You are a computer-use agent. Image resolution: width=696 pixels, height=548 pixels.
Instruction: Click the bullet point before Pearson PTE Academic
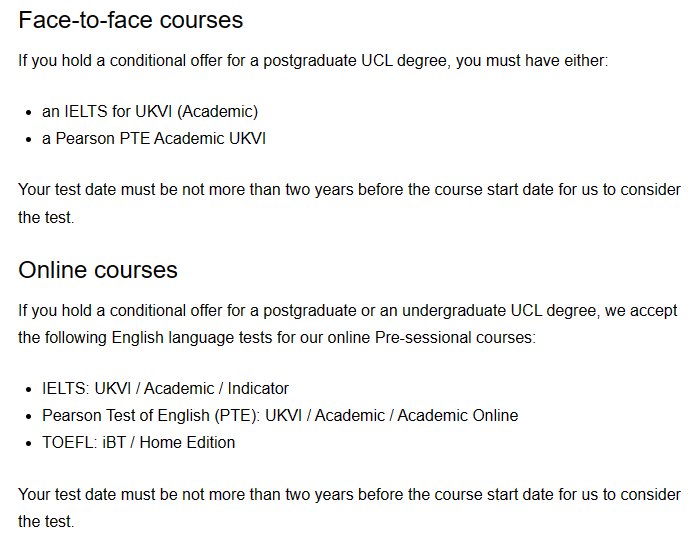pyautogui.click(x=29, y=140)
